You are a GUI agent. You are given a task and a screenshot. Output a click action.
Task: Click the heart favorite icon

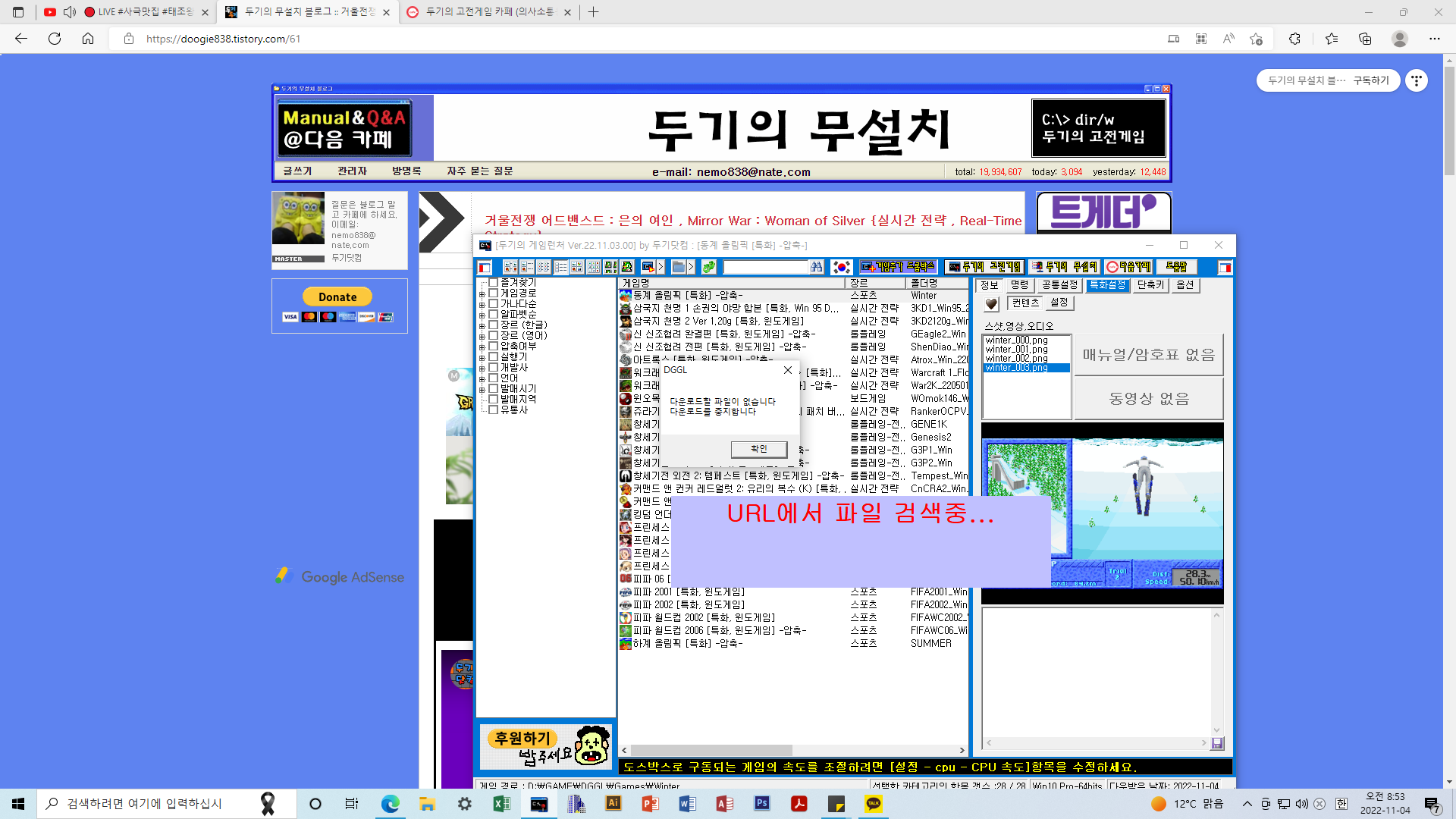coord(991,304)
